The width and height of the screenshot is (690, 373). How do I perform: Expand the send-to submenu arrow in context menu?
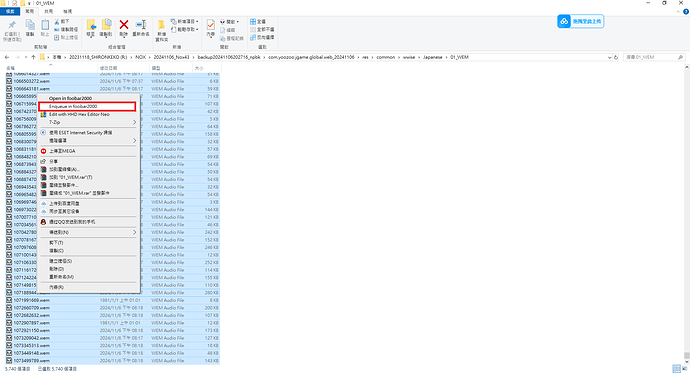click(135, 232)
